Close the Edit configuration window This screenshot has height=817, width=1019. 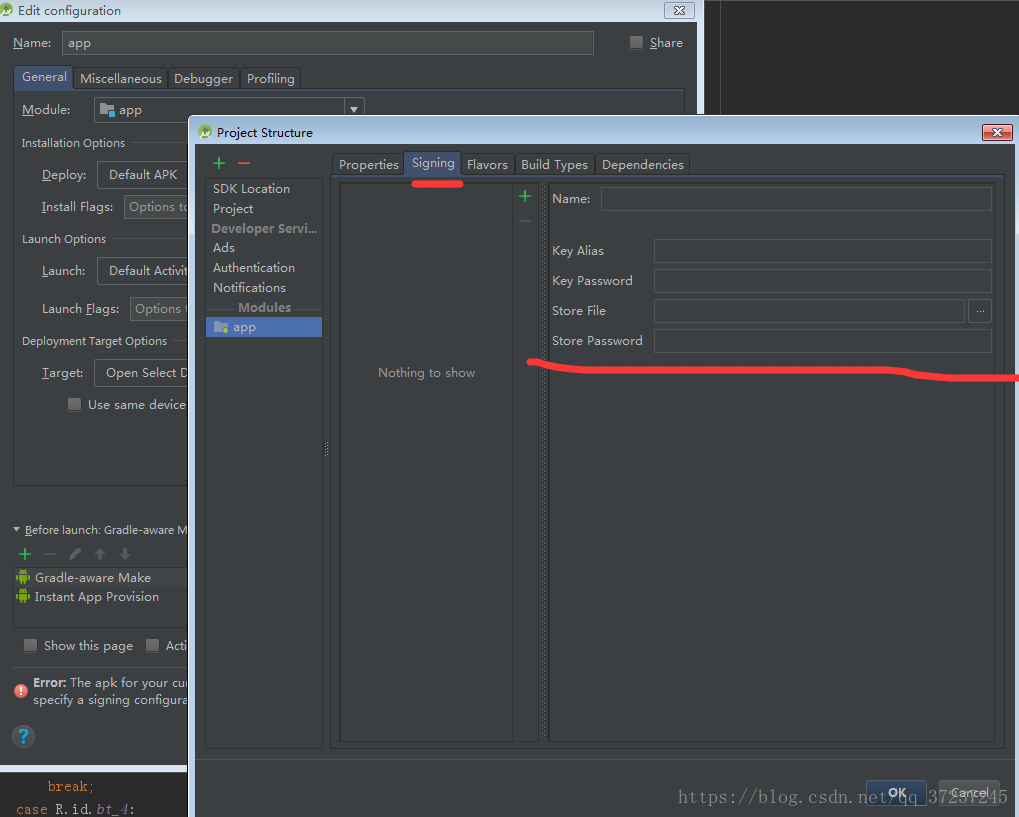(x=679, y=10)
